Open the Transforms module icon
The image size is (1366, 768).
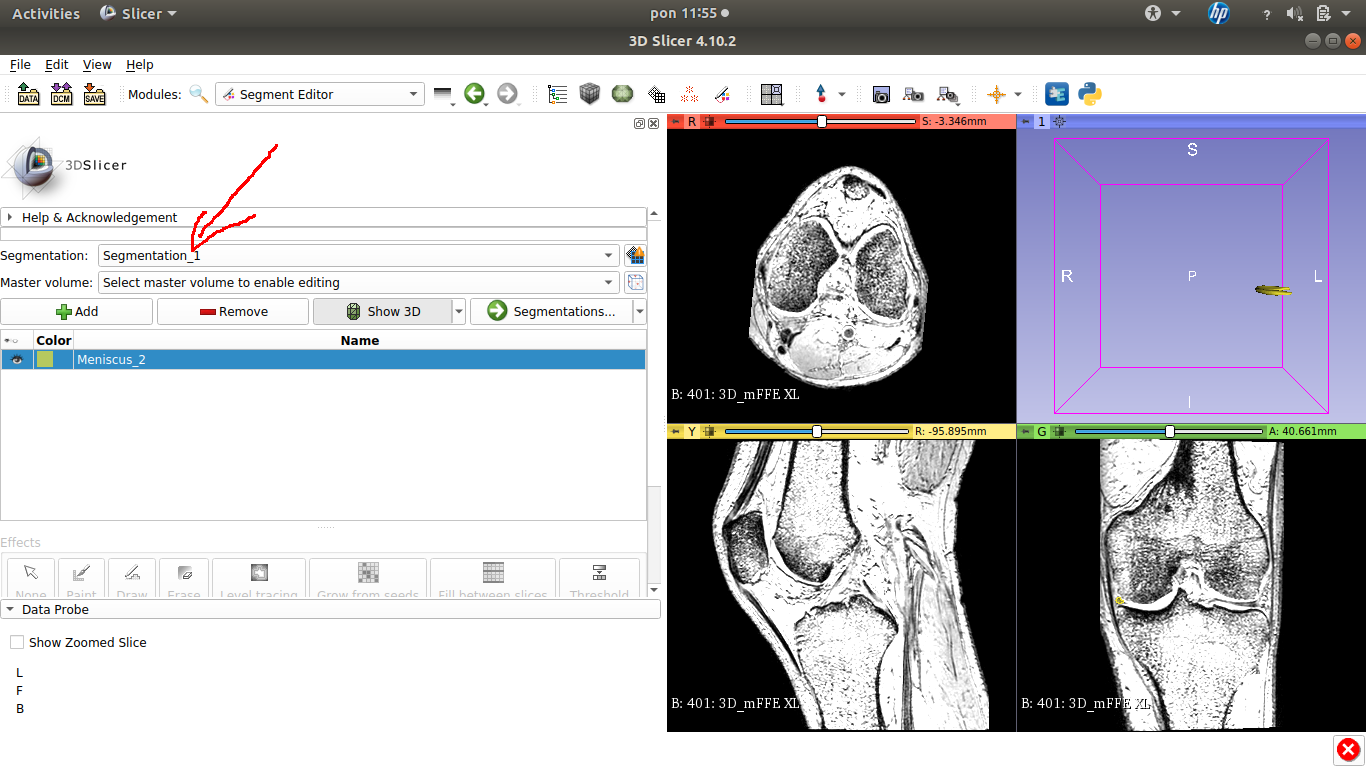coord(657,94)
